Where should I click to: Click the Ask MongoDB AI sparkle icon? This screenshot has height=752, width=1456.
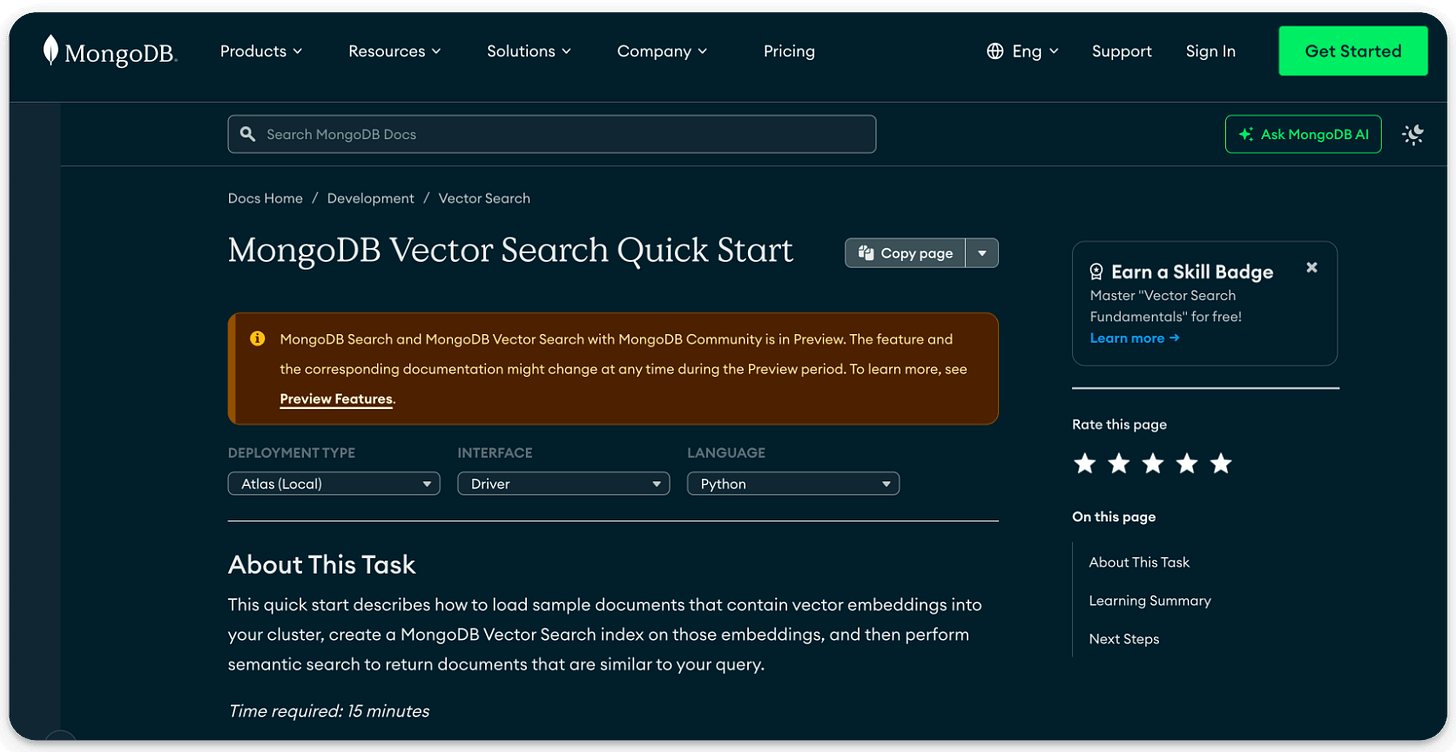pos(1246,134)
